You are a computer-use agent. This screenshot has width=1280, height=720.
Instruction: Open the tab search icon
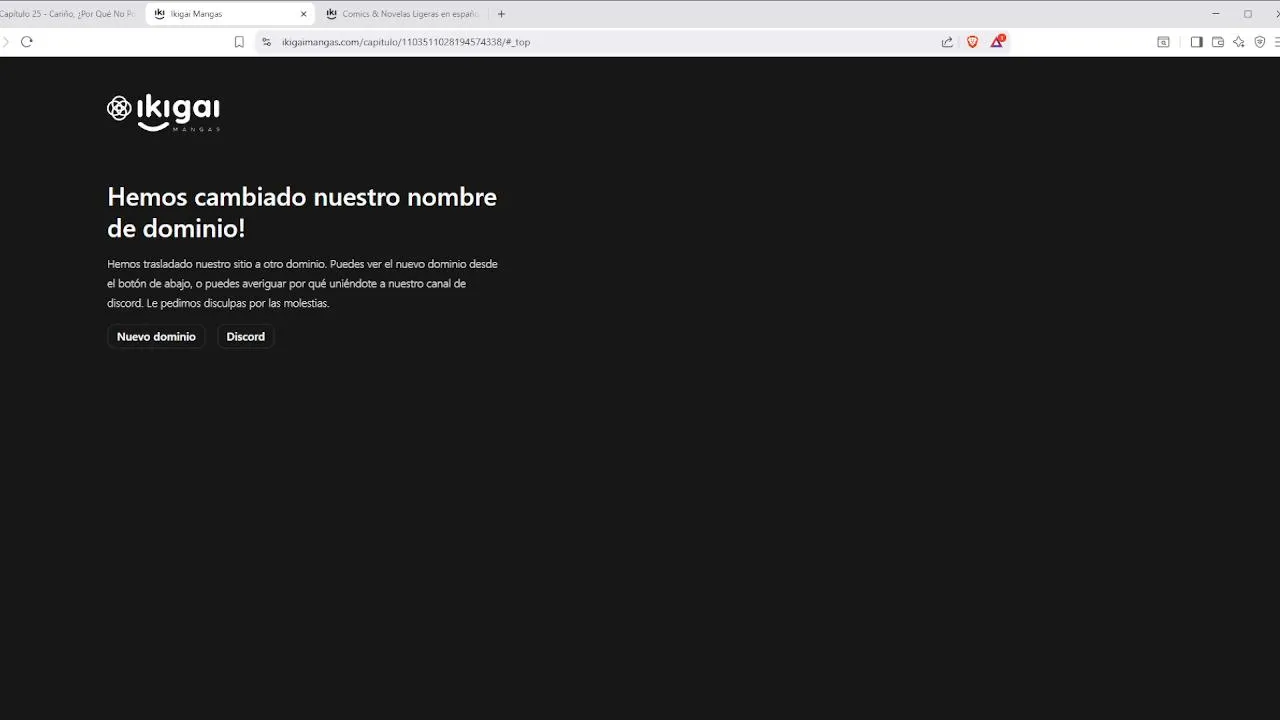pyautogui.click(x=1163, y=42)
